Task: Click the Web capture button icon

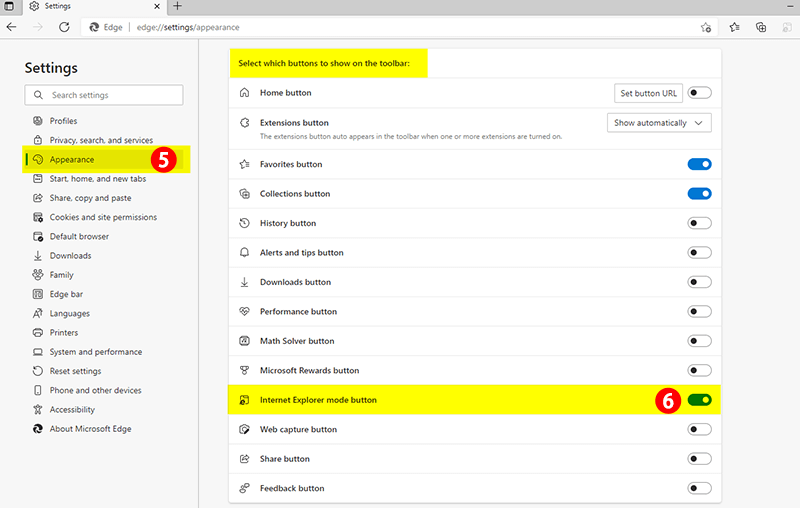Action: (244, 429)
